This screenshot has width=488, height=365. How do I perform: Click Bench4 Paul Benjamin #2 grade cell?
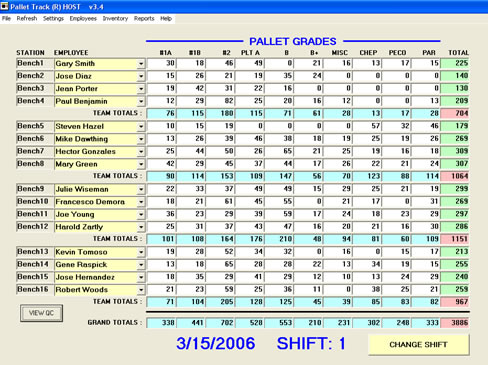click(220, 101)
